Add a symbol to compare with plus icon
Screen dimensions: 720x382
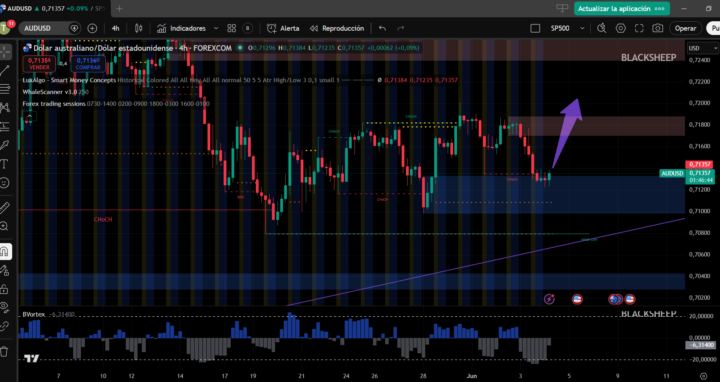click(x=92, y=28)
